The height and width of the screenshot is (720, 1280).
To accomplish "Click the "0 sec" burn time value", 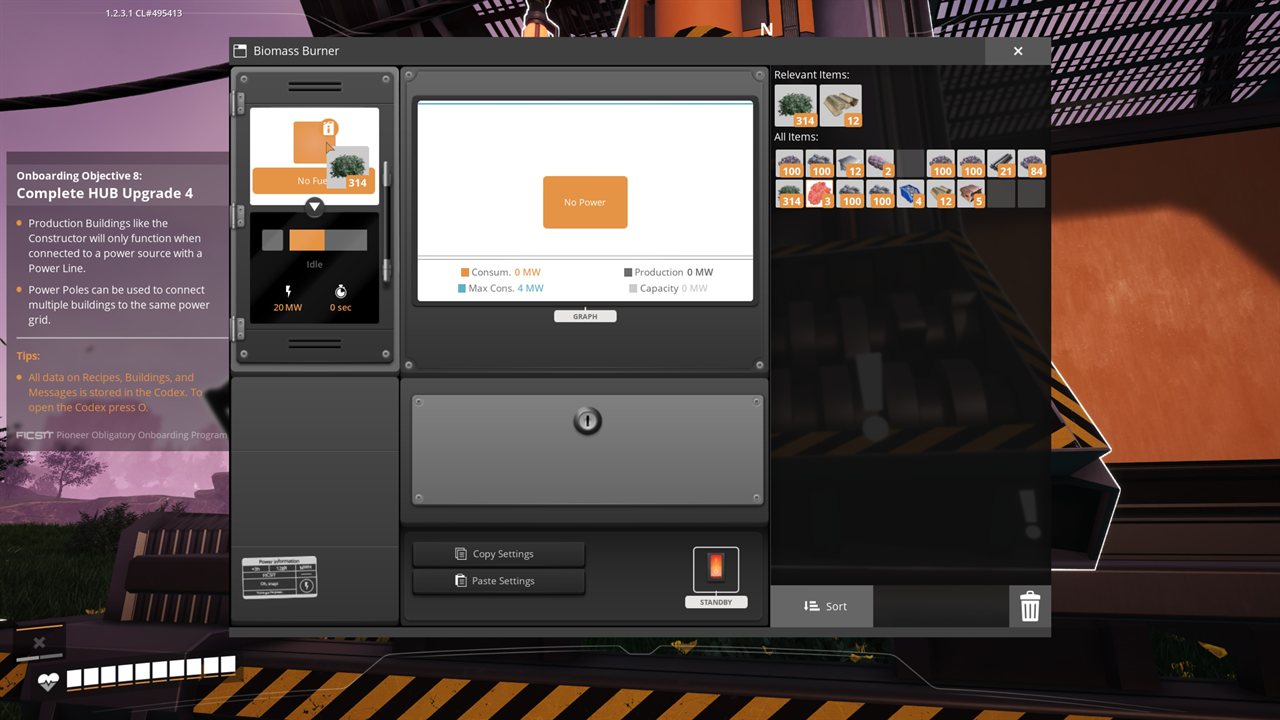I will click(x=341, y=307).
